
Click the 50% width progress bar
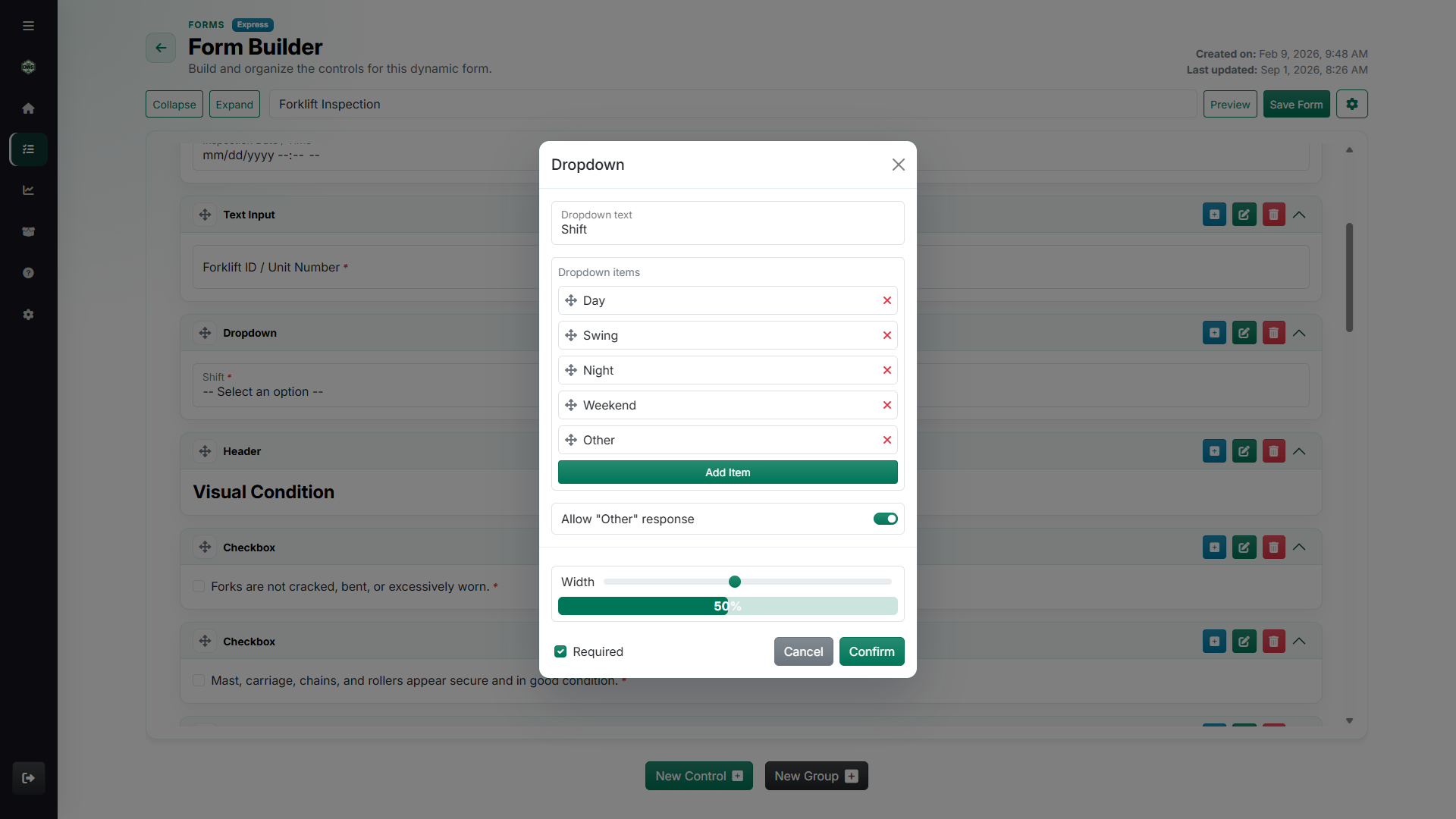point(727,606)
